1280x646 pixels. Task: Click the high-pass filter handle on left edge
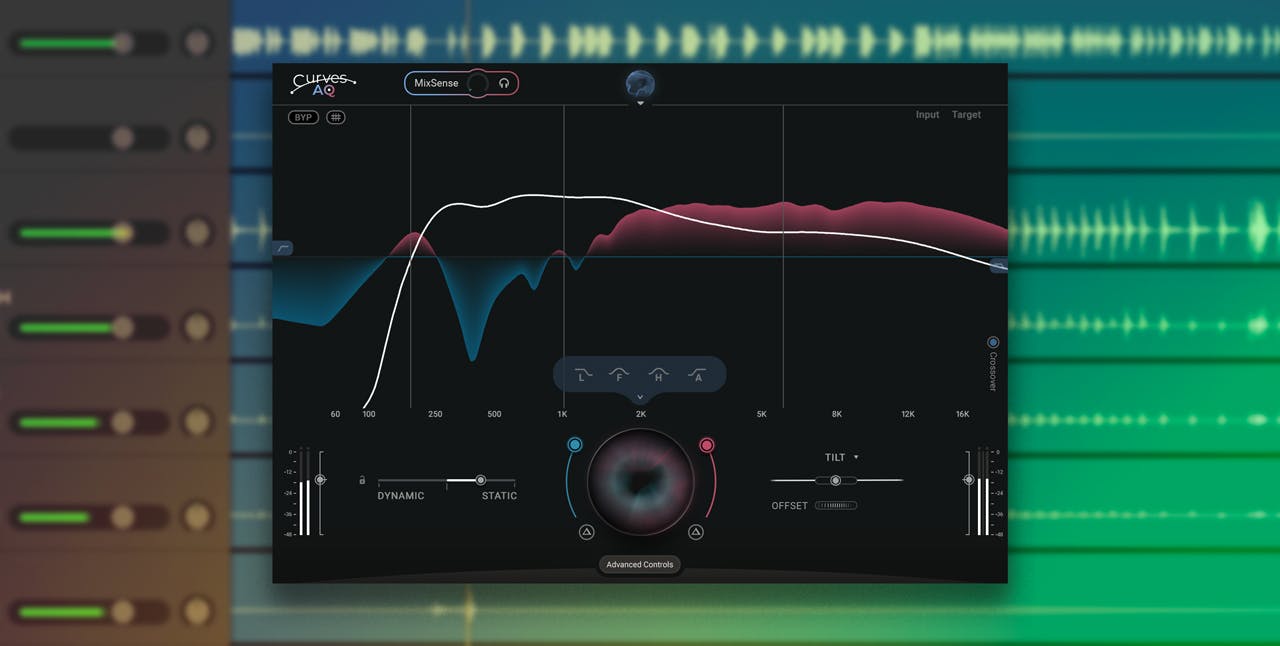click(x=283, y=248)
